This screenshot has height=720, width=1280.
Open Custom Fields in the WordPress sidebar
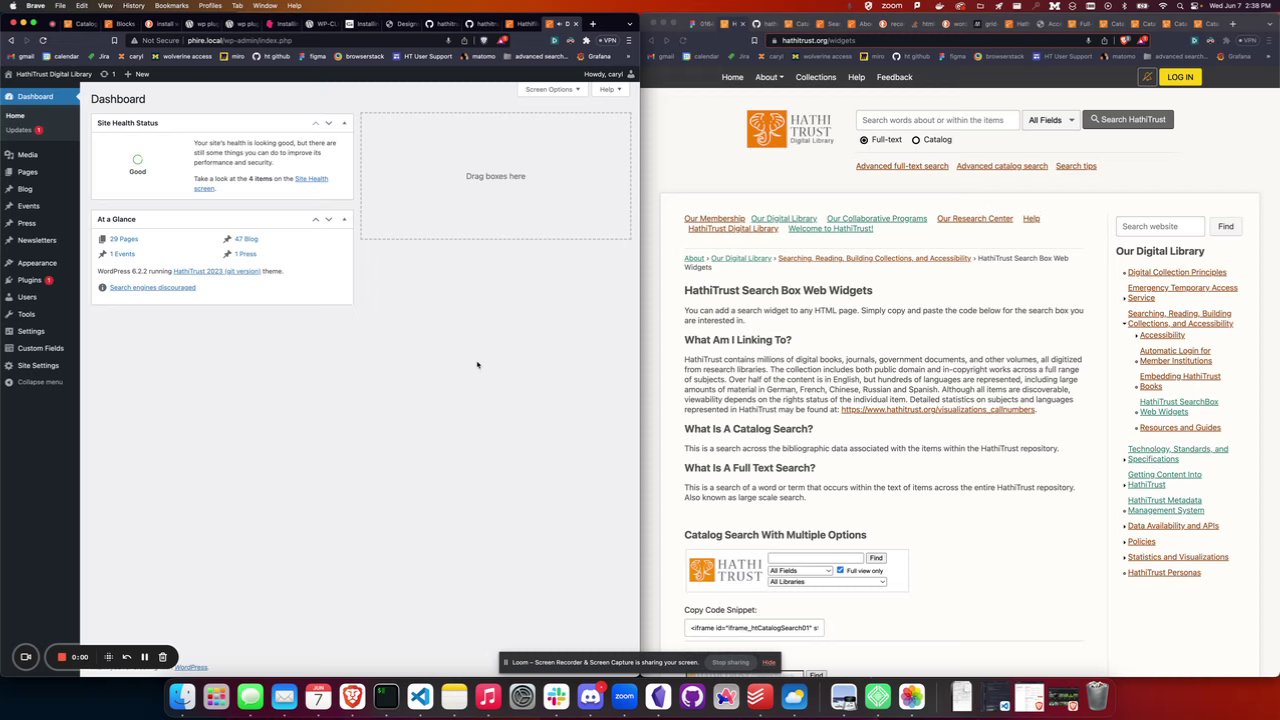40,348
